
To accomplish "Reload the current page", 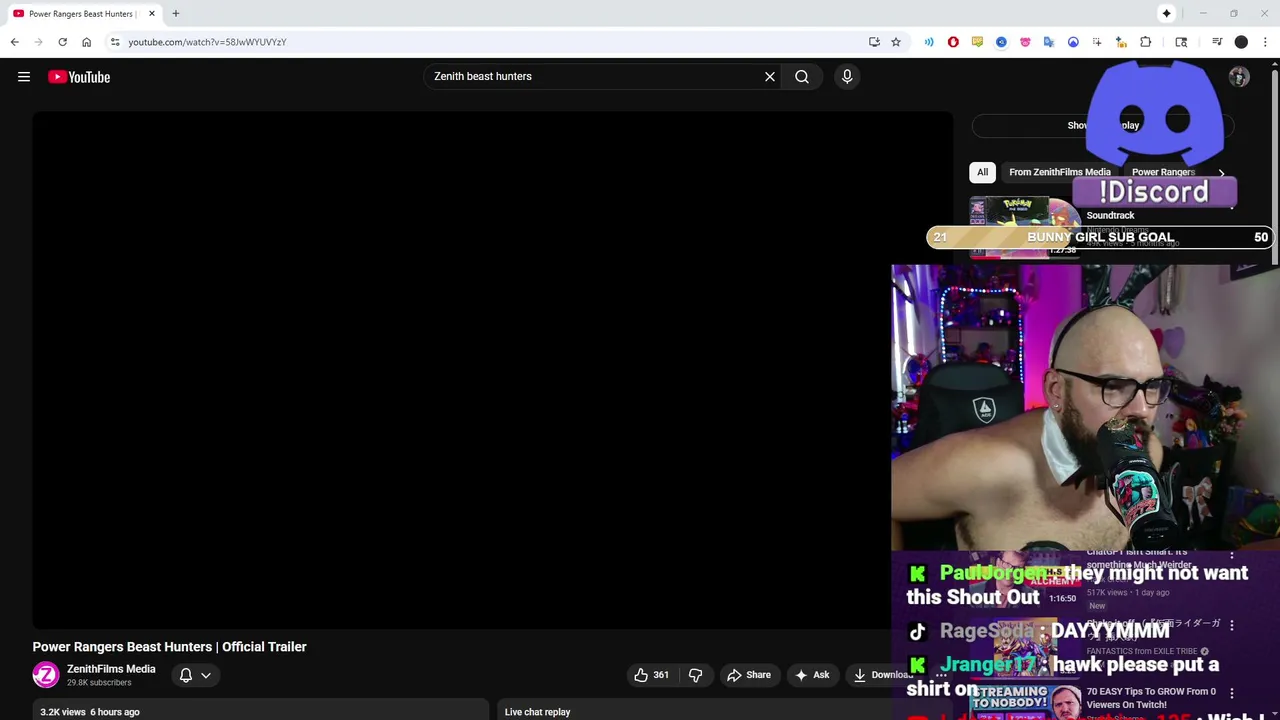I will [x=62, y=42].
